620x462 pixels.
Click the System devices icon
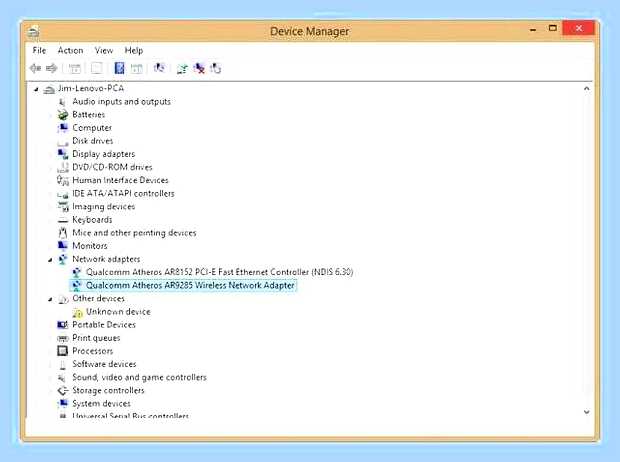click(62, 403)
